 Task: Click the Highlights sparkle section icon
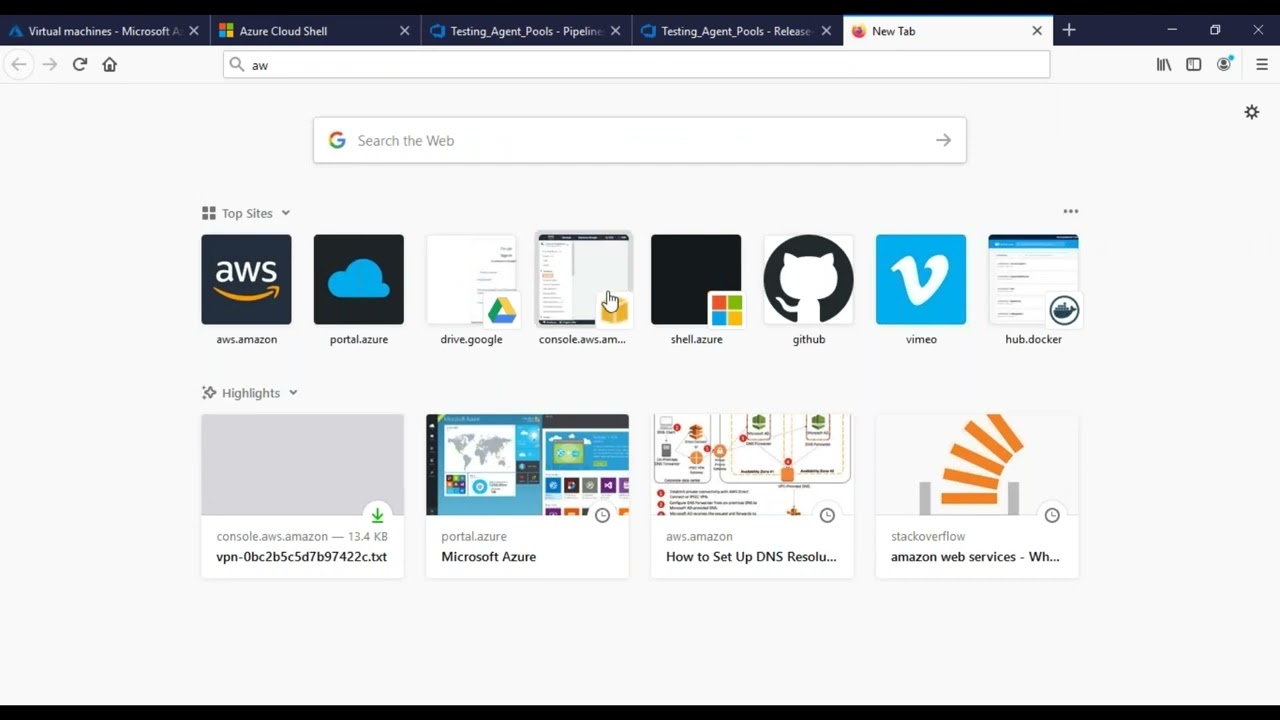point(209,393)
